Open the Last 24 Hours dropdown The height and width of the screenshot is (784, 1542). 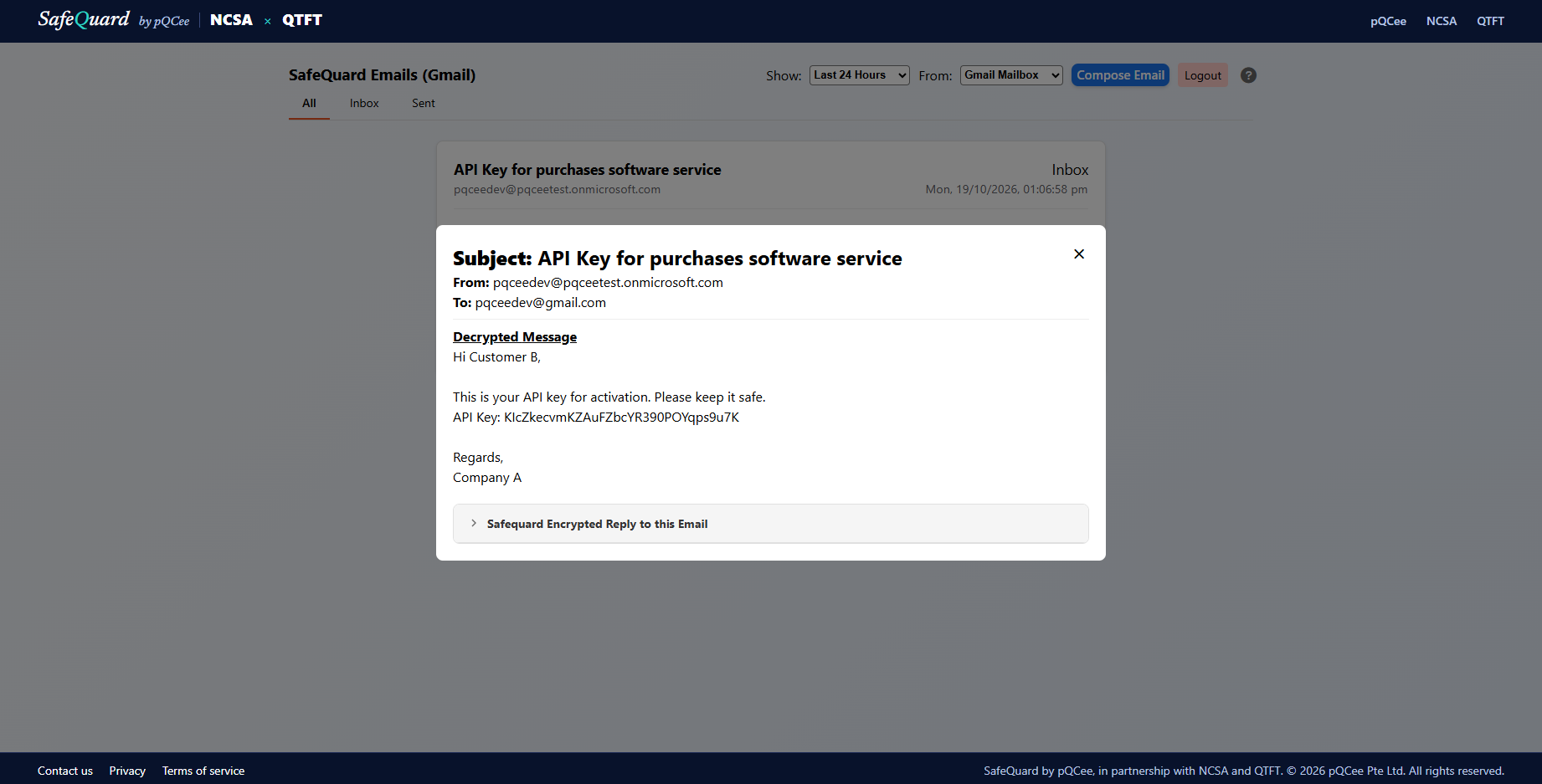pyautogui.click(x=859, y=75)
